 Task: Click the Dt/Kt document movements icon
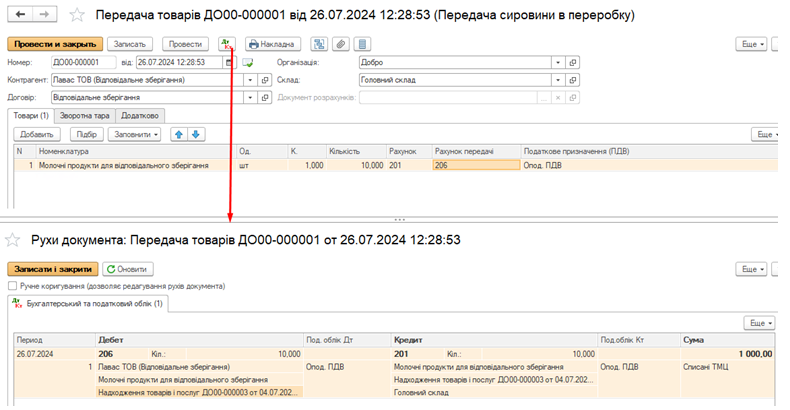coord(226,44)
